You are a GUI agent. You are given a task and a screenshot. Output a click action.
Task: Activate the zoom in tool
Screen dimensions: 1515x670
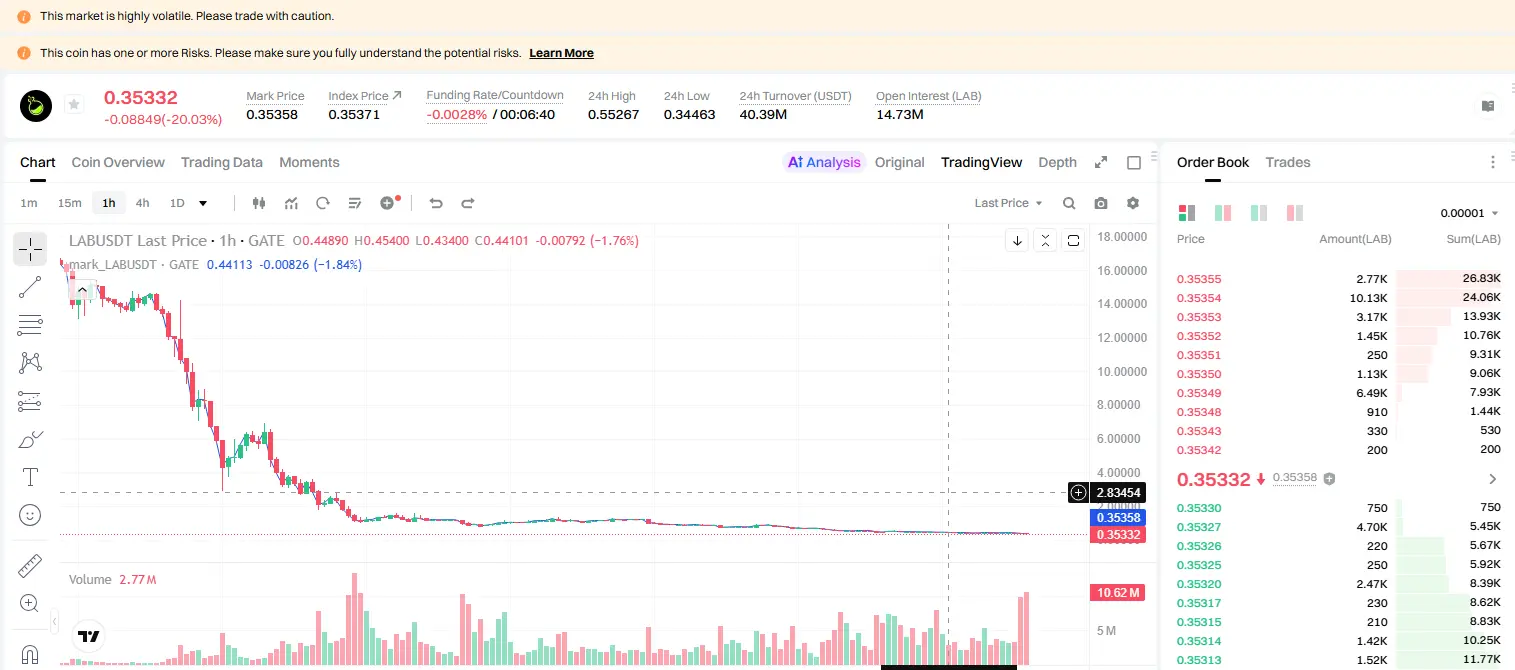click(x=30, y=604)
